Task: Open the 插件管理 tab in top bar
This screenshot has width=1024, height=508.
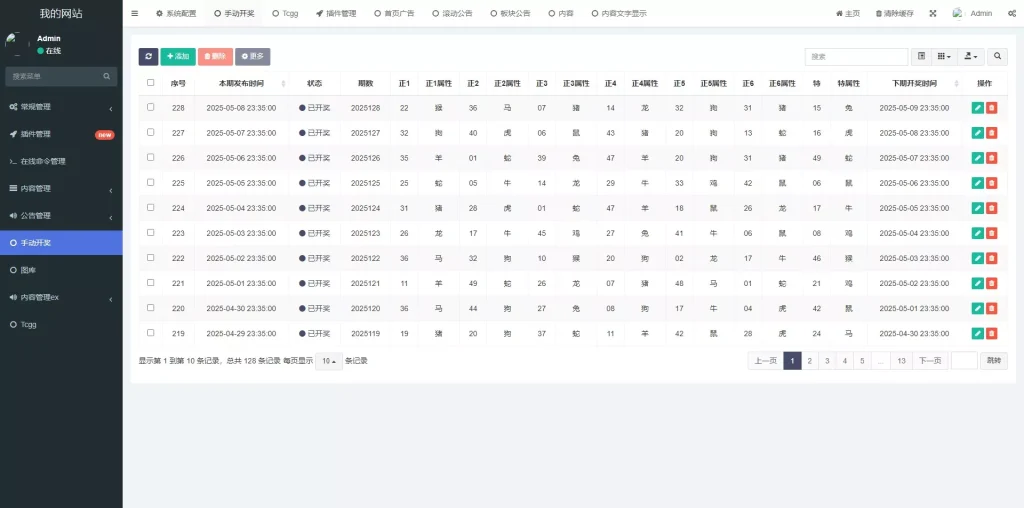Action: tap(336, 14)
